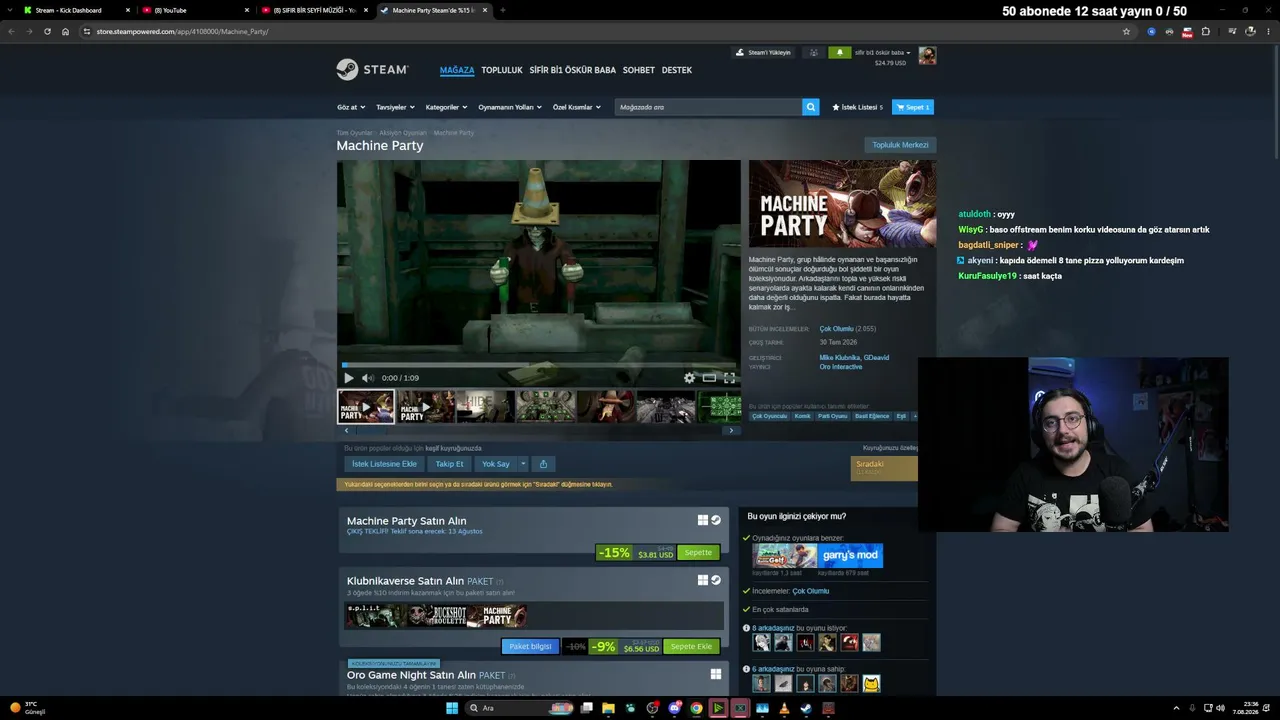Image resolution: width=1280 pixels, height=720 pixels.
Task: Click the Mağazada ara search field
Action: coord(709,107)
